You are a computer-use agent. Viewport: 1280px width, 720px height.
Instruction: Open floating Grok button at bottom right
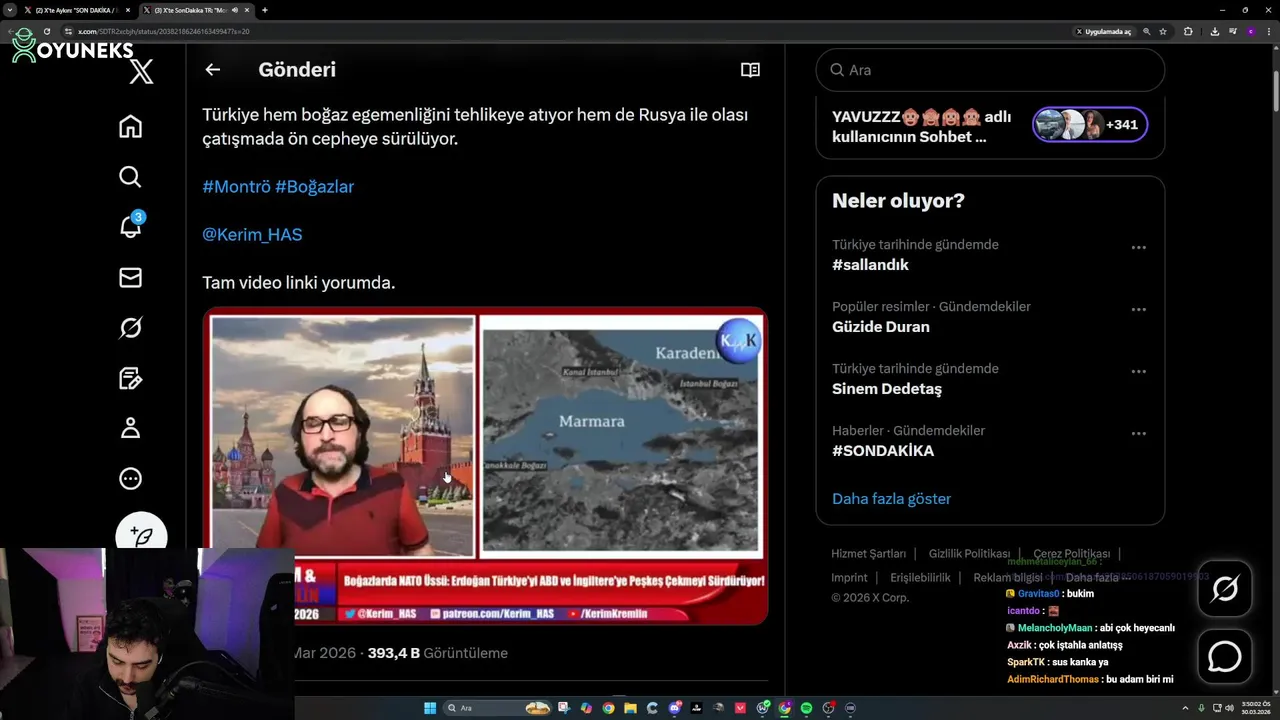pos(1225,588)
